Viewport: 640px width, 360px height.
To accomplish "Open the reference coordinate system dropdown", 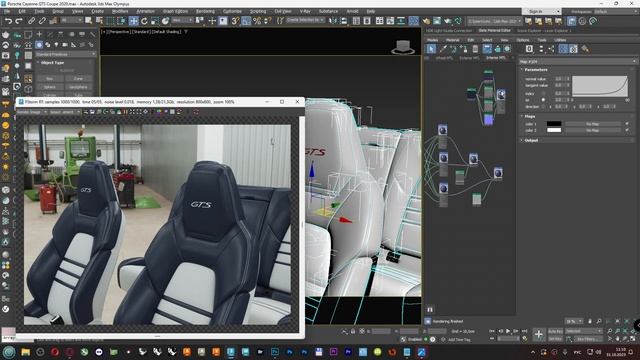I will click(182, 20).
